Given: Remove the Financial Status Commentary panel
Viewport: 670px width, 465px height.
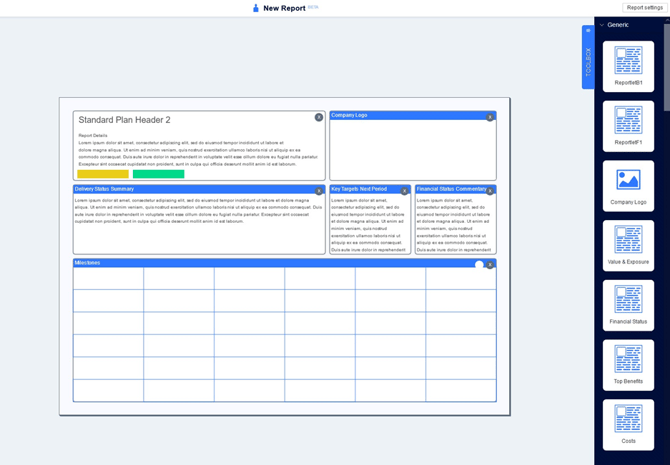Looking at the screenshot, I should coord(490,191).
